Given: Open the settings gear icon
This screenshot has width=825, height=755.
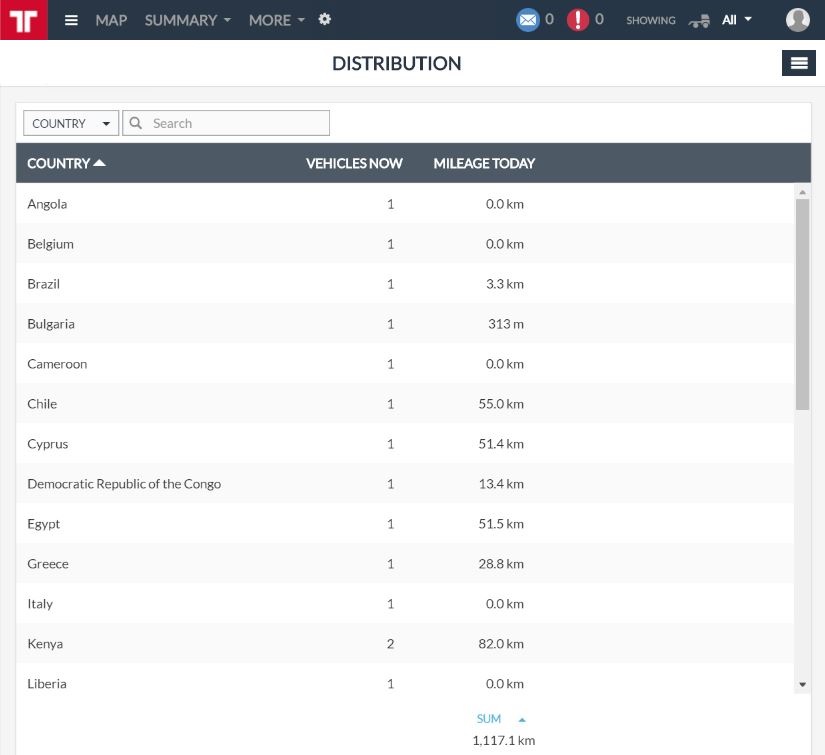Looking at the screenshot, I should pos(325,20).
